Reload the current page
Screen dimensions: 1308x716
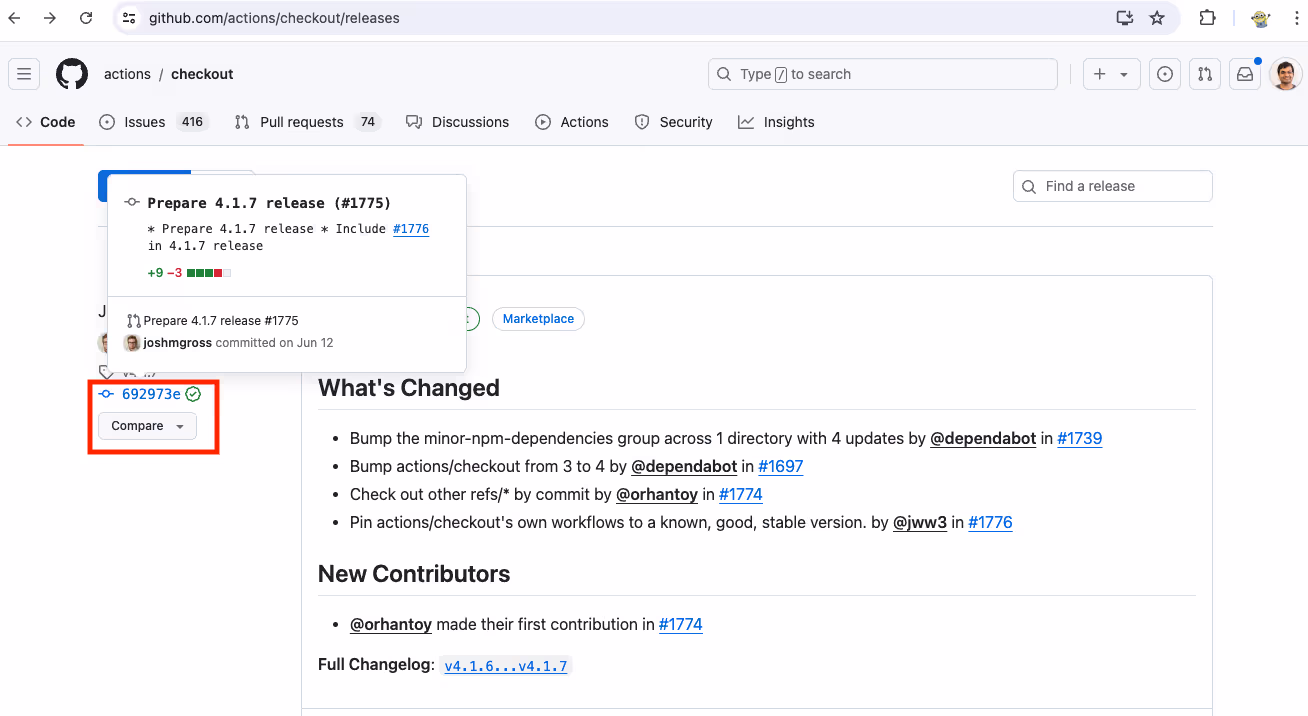pos(86,18)
